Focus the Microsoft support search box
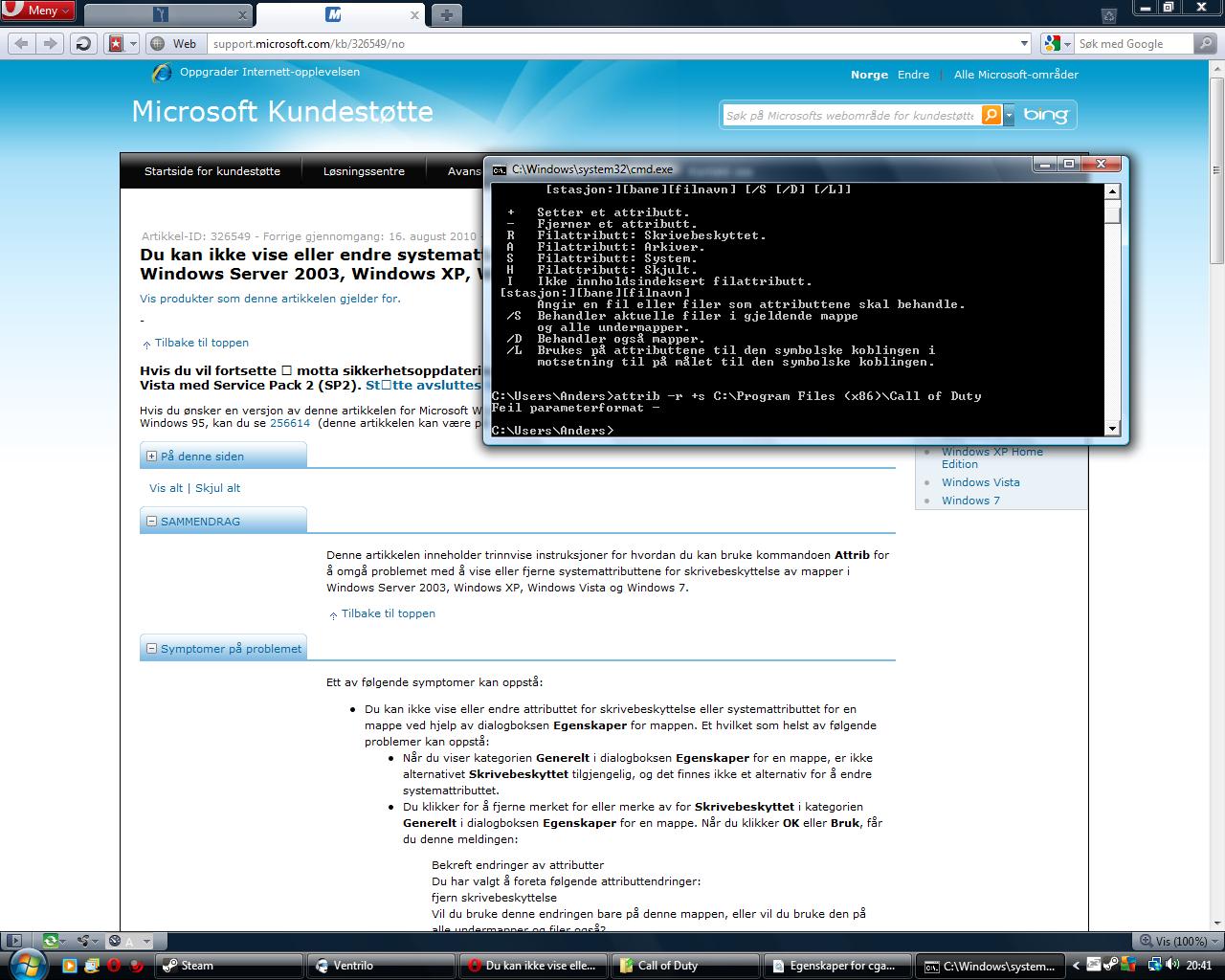 pos(850,115)
